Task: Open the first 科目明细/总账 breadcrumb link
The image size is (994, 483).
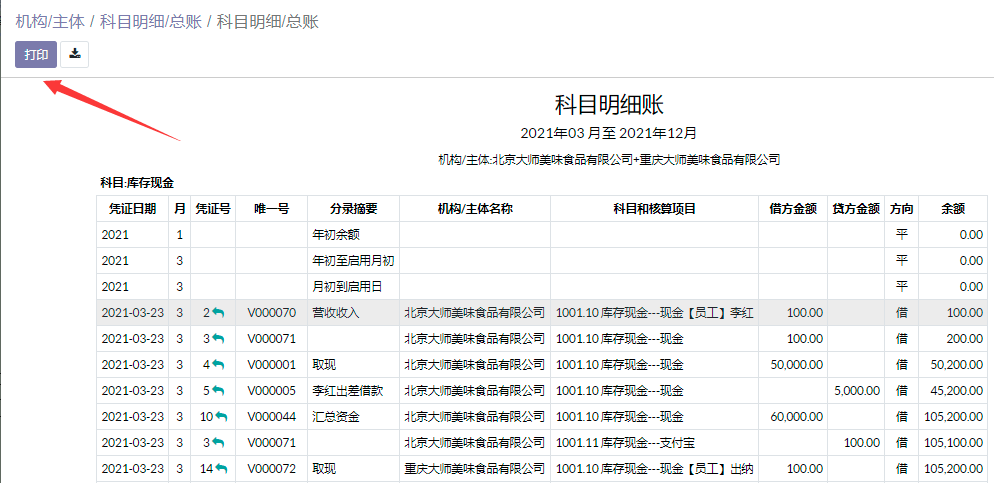Action: coord(151,22)
